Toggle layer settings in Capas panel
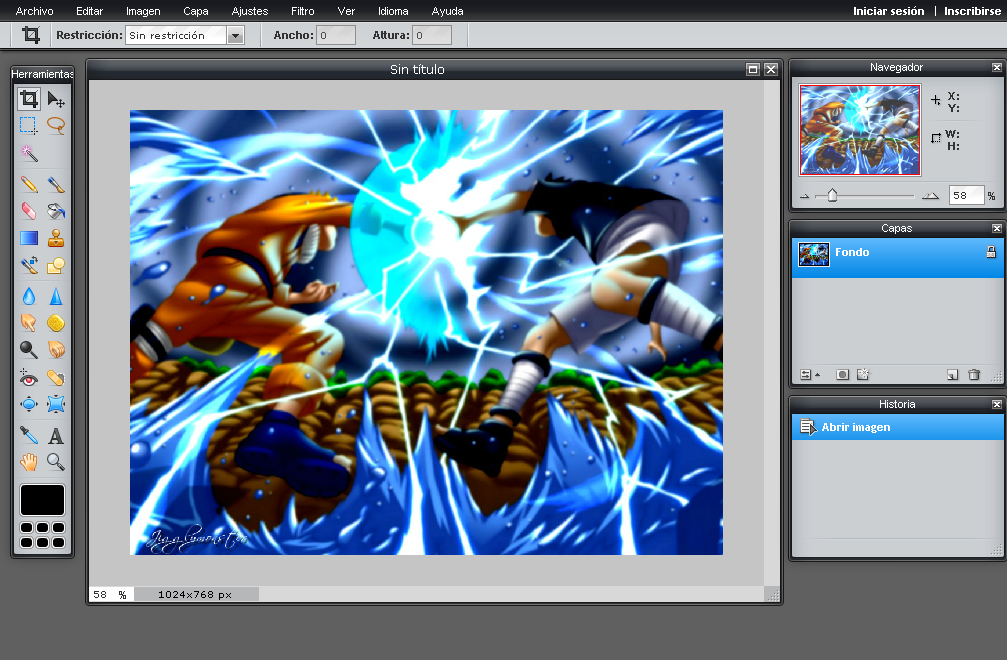This screenshot has height=660, width=1007. [x=810, y=374]
